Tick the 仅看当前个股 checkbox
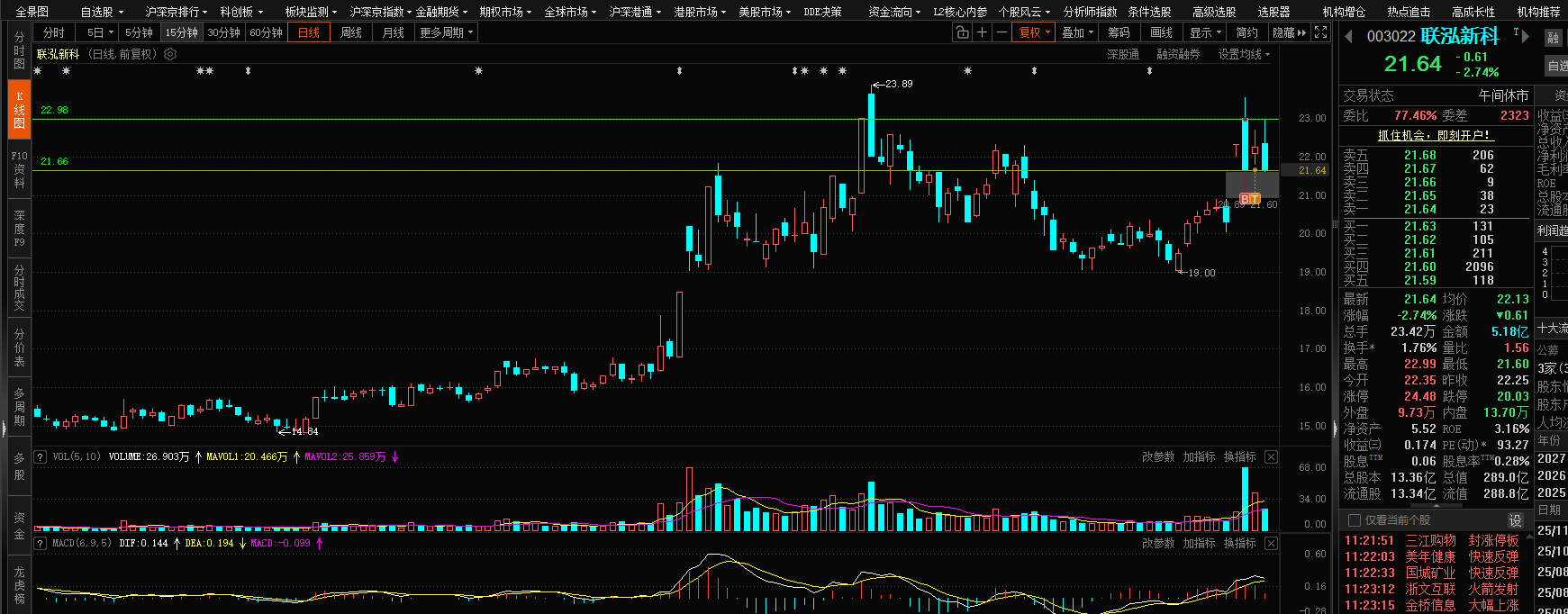This screenshot has height=614, width=1568. pos(1354,520)
